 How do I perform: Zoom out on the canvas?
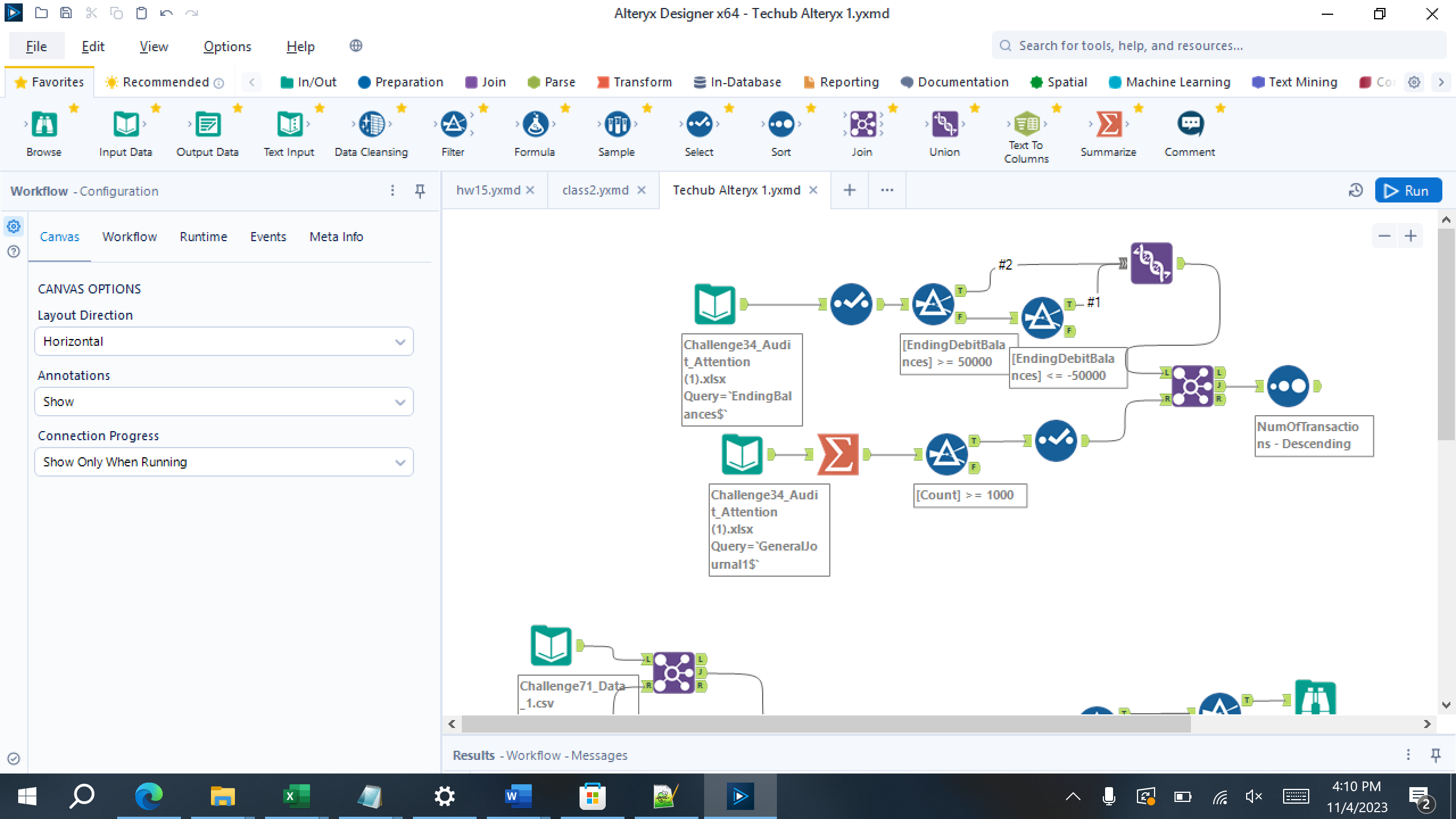[1384, 236]
